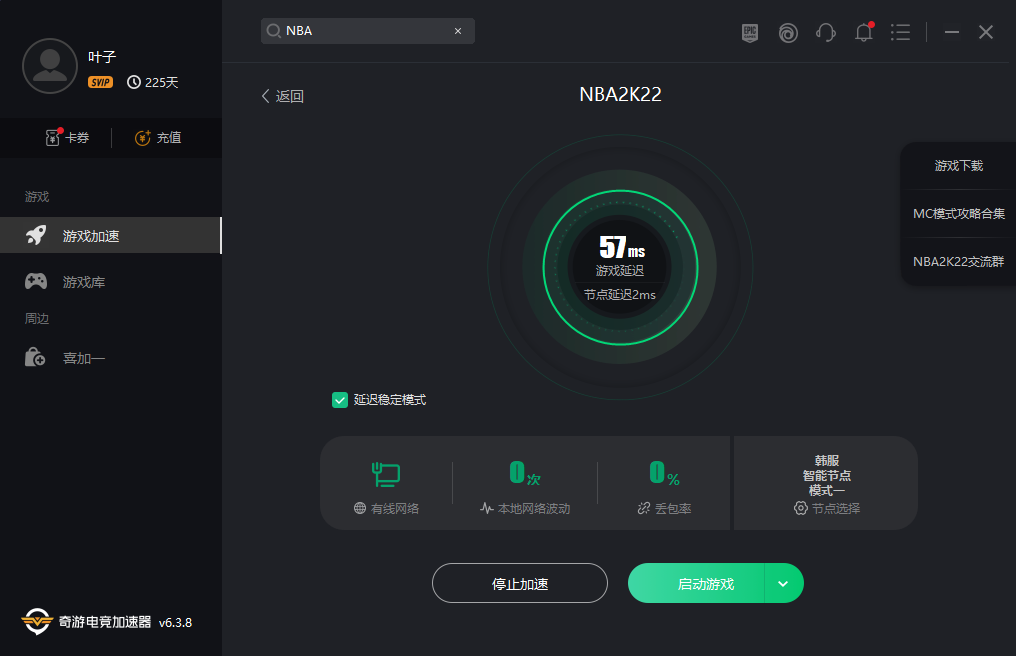Click 丢包率 packet loss label
Screen dimensions: 1016x656
pyautogui.click(x=673, y=509)
